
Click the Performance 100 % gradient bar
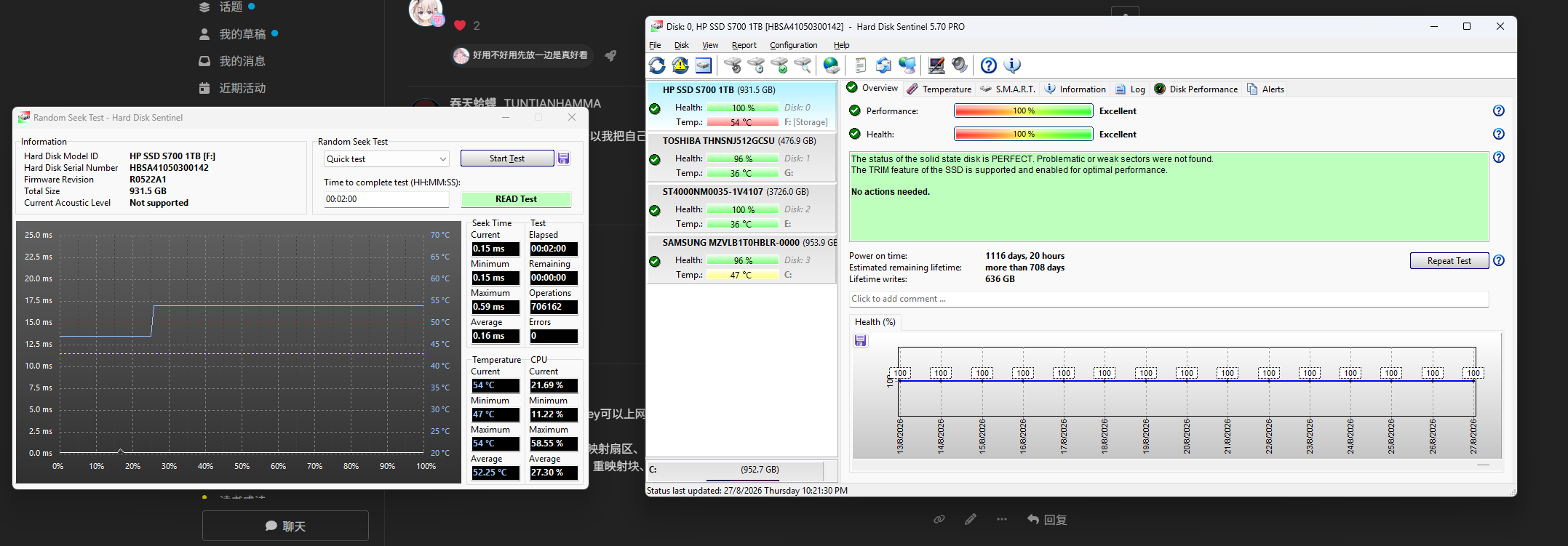tap(1023, 111)
